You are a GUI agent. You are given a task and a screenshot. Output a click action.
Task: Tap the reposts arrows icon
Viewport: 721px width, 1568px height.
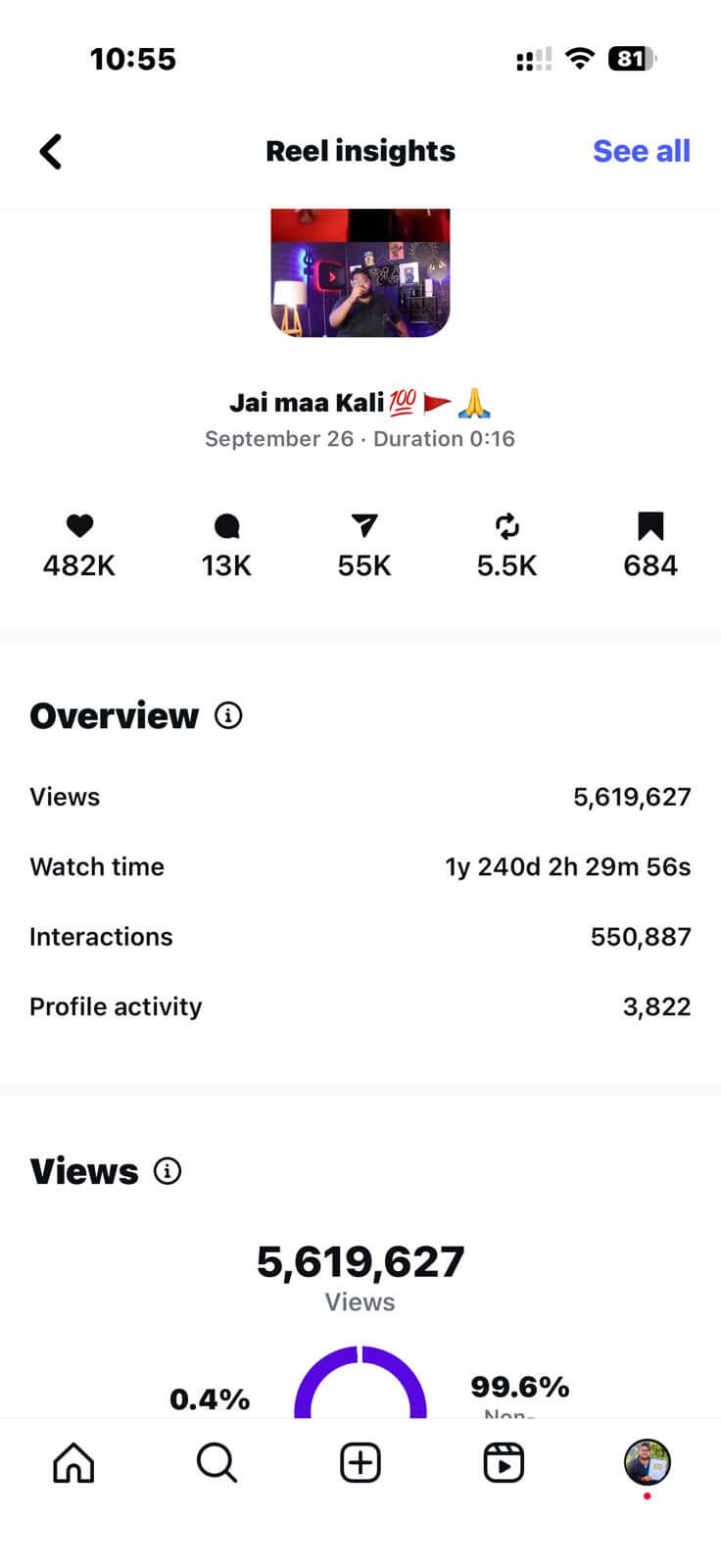click(506, 526)
